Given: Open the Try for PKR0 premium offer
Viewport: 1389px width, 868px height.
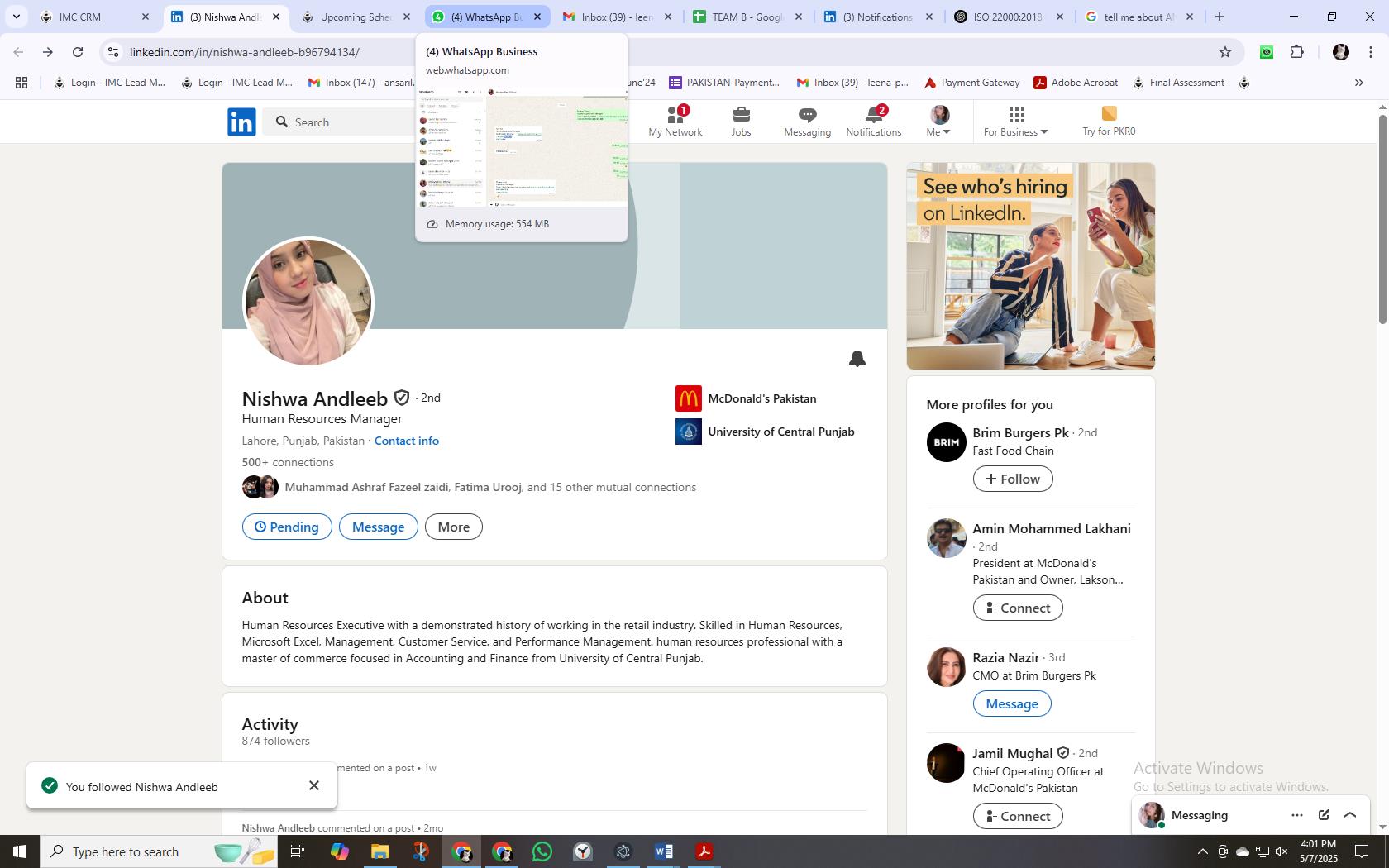Looking at the screenshot, I should coord(1109,122).
